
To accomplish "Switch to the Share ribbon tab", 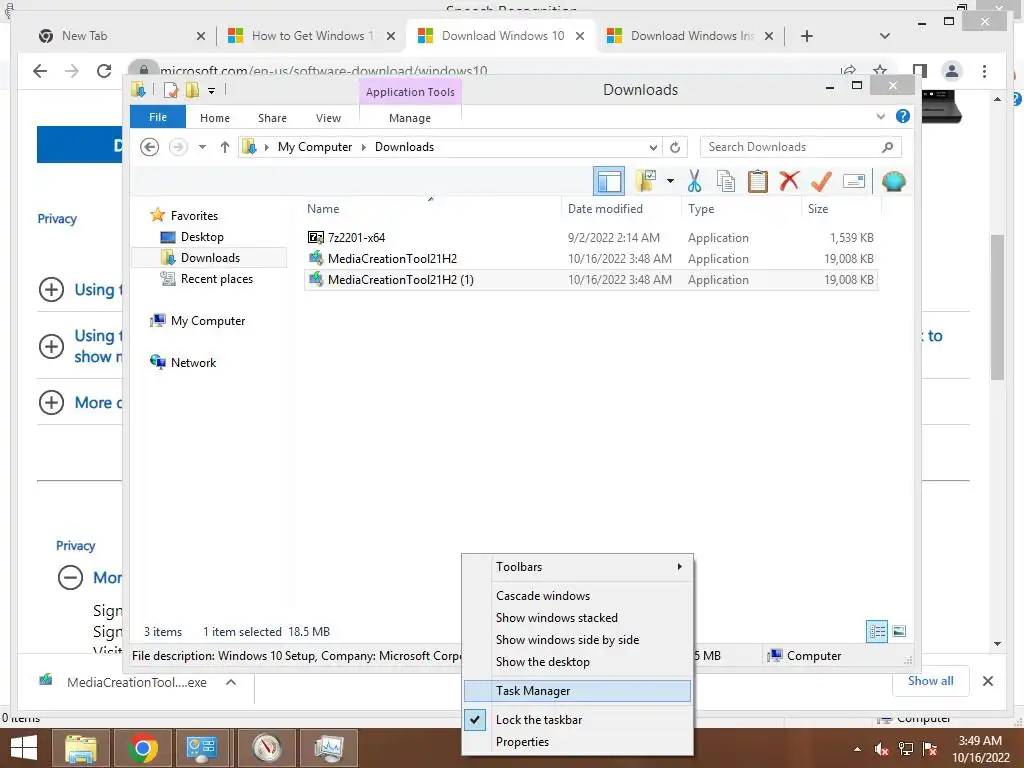I will (272, 118).
